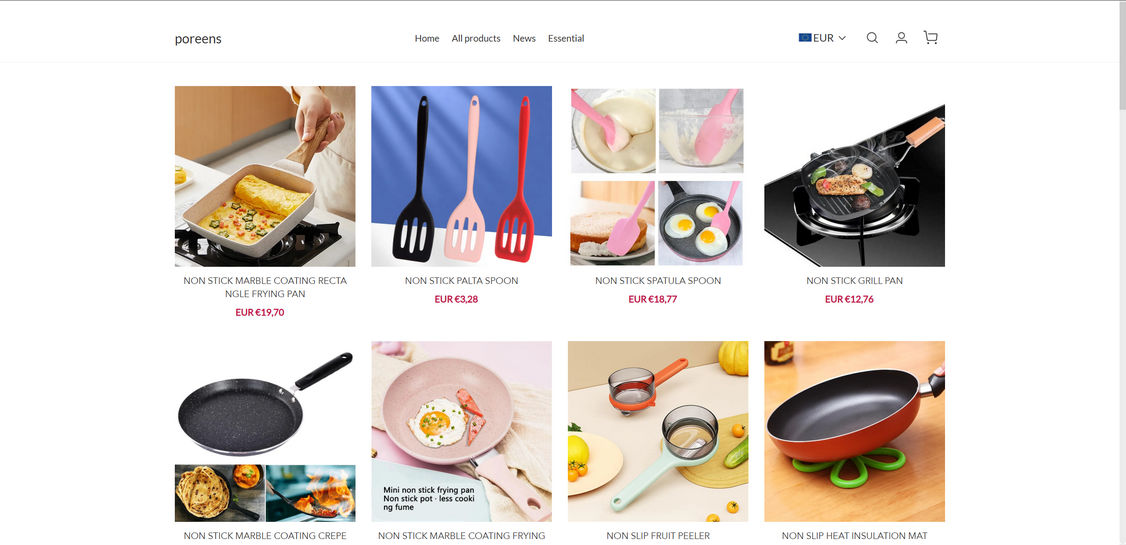
Task: Select the red pan heat insulation mat image
Action: 855,431
